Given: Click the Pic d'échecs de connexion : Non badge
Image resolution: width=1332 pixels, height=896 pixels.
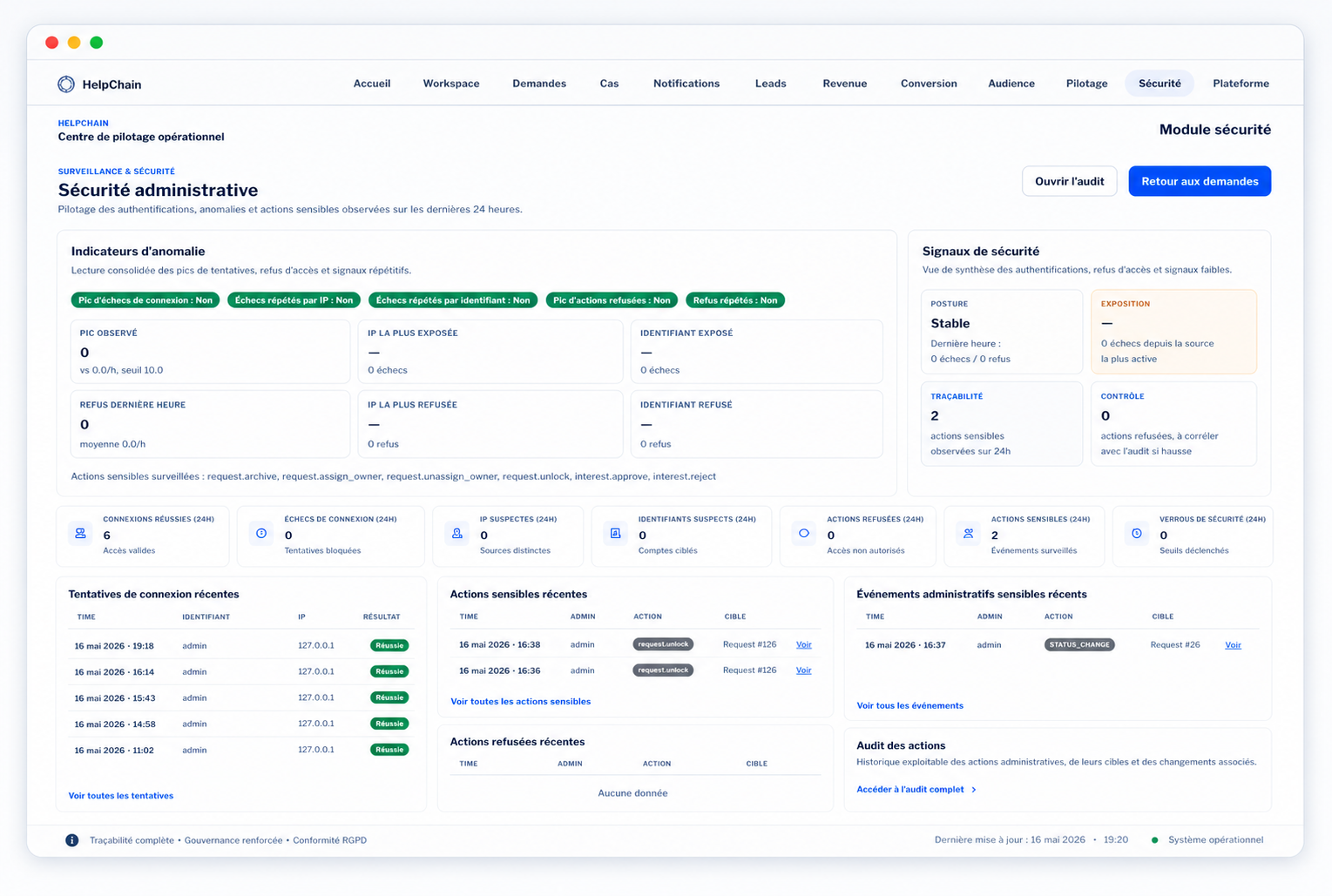Looking at the screenshot, I should 145,300.
